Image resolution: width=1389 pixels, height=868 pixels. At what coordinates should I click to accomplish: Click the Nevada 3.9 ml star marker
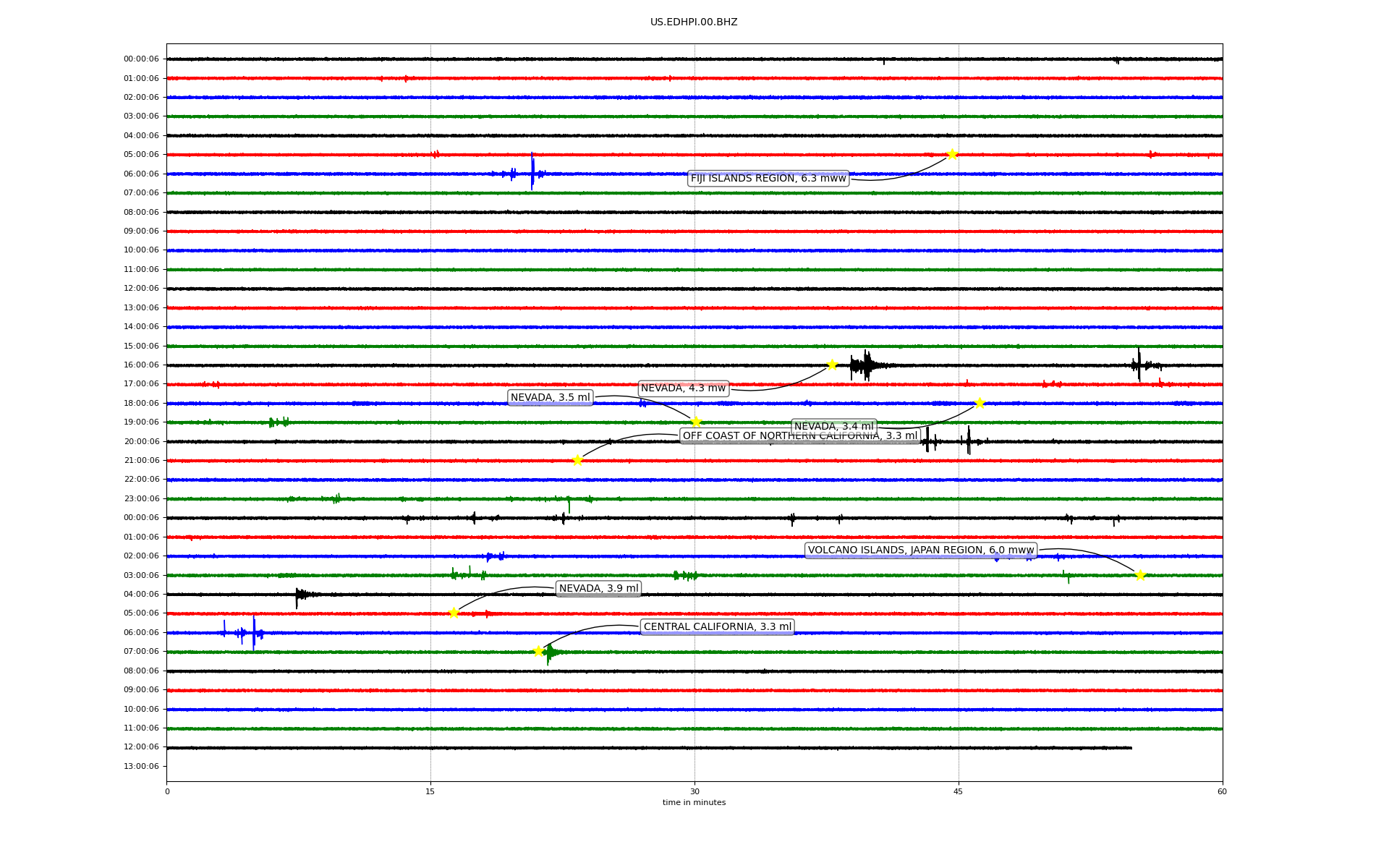click(x=454, y=613)
